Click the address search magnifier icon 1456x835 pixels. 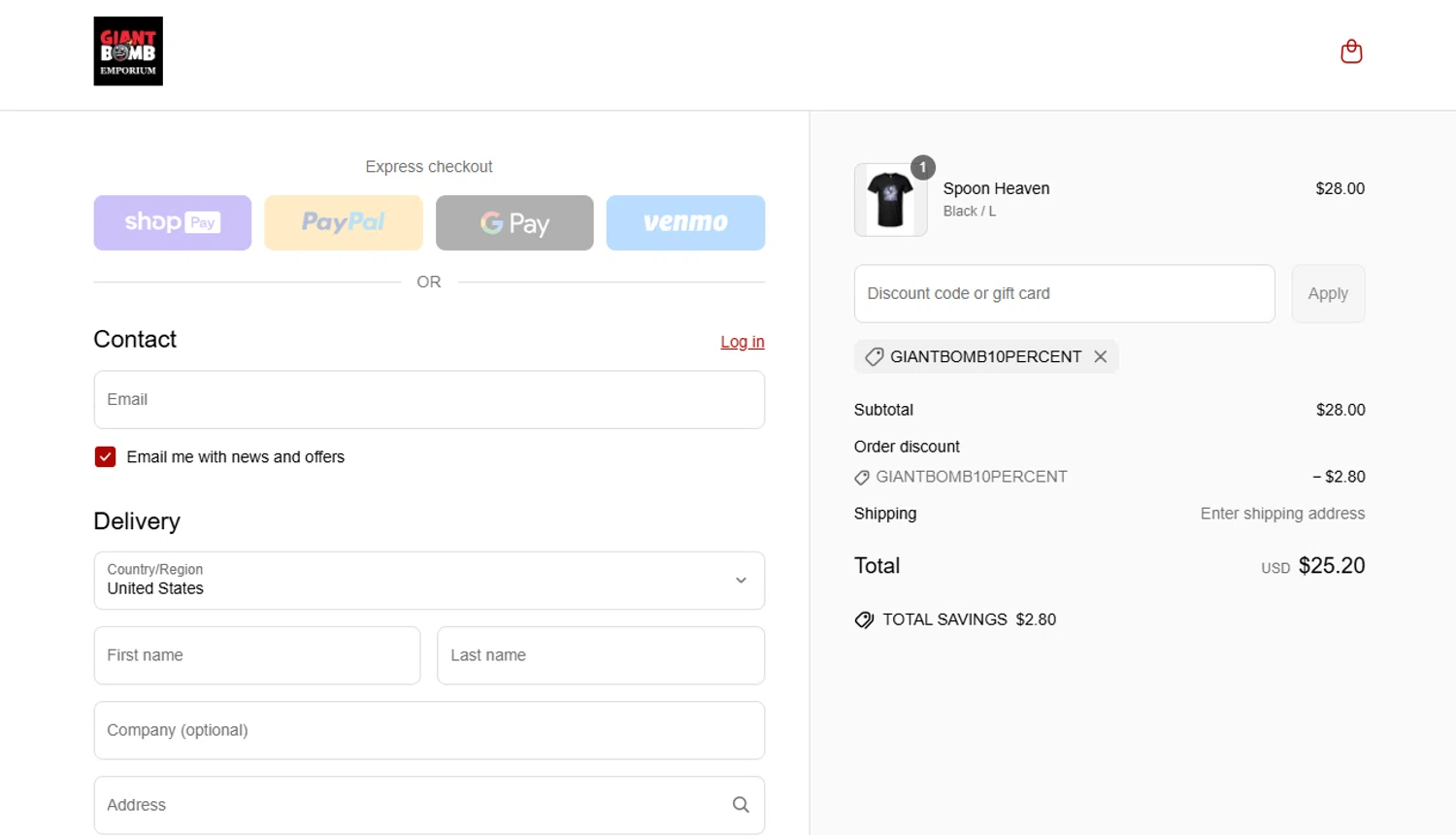coord(741,805)
